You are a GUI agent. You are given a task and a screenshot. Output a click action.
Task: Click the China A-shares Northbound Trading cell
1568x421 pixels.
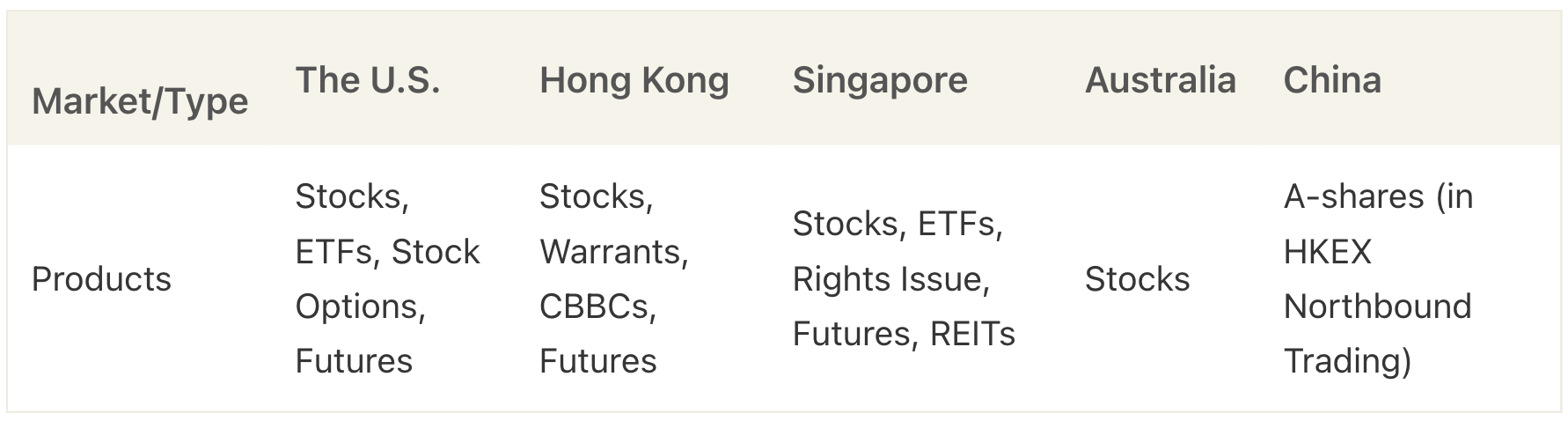(x=1378, y=278)
